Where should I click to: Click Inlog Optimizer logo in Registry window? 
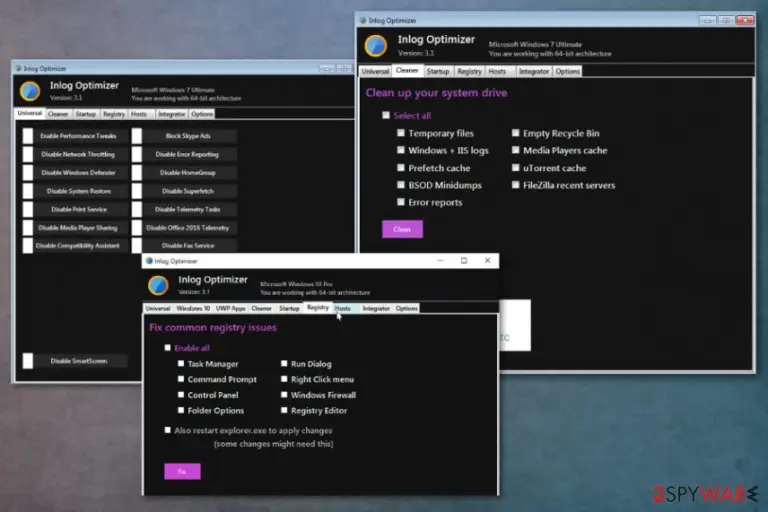coord(158,285)
